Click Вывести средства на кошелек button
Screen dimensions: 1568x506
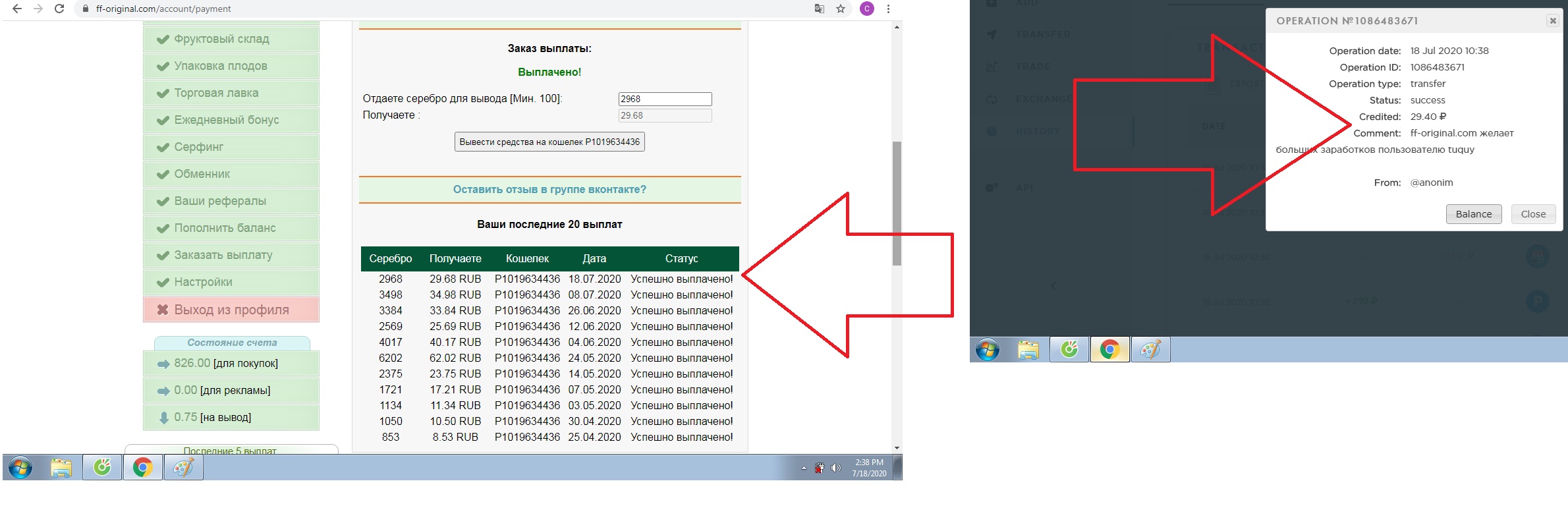[549, 142]
